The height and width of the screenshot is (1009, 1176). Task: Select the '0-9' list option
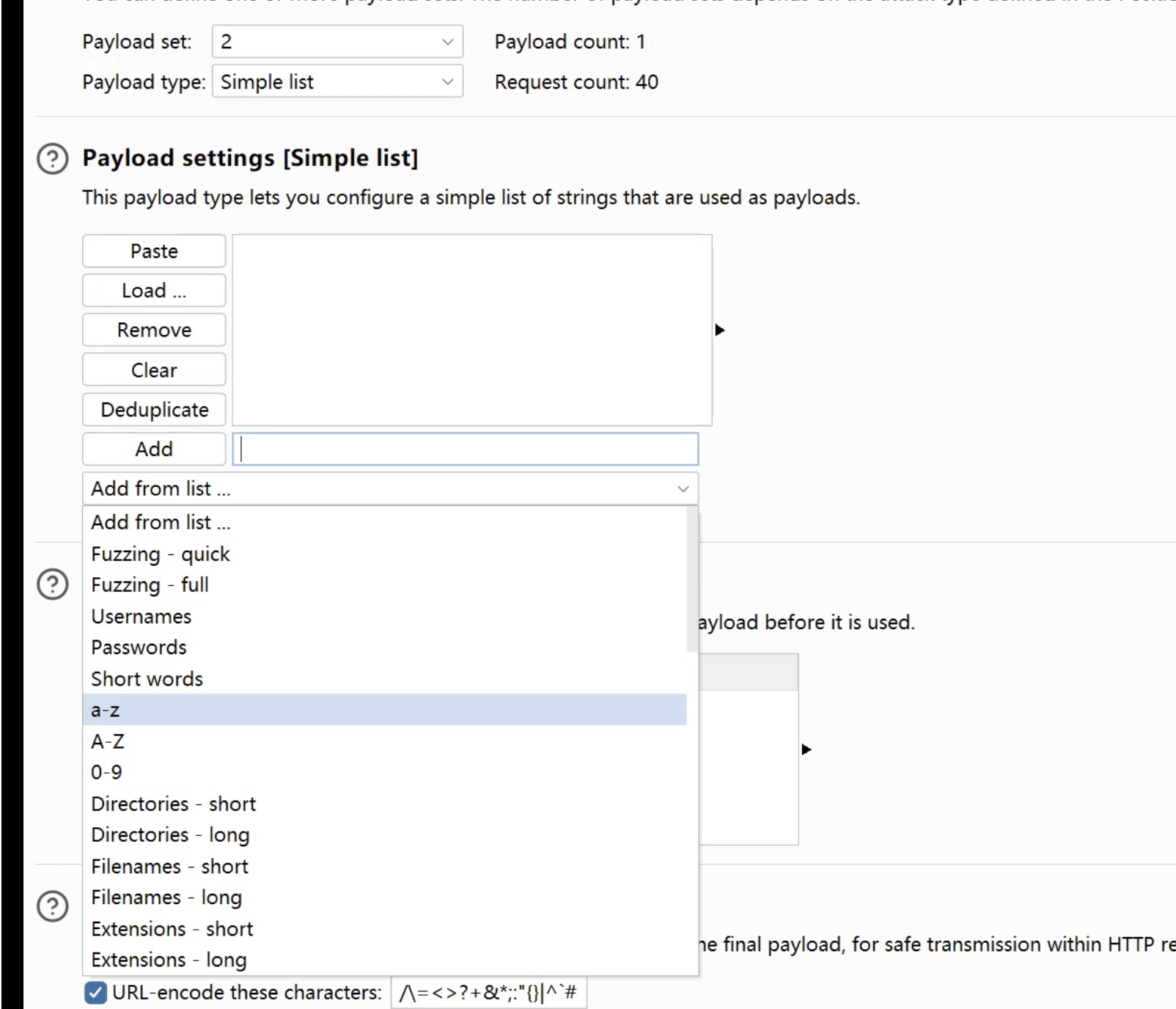click(x=106, y=772)
